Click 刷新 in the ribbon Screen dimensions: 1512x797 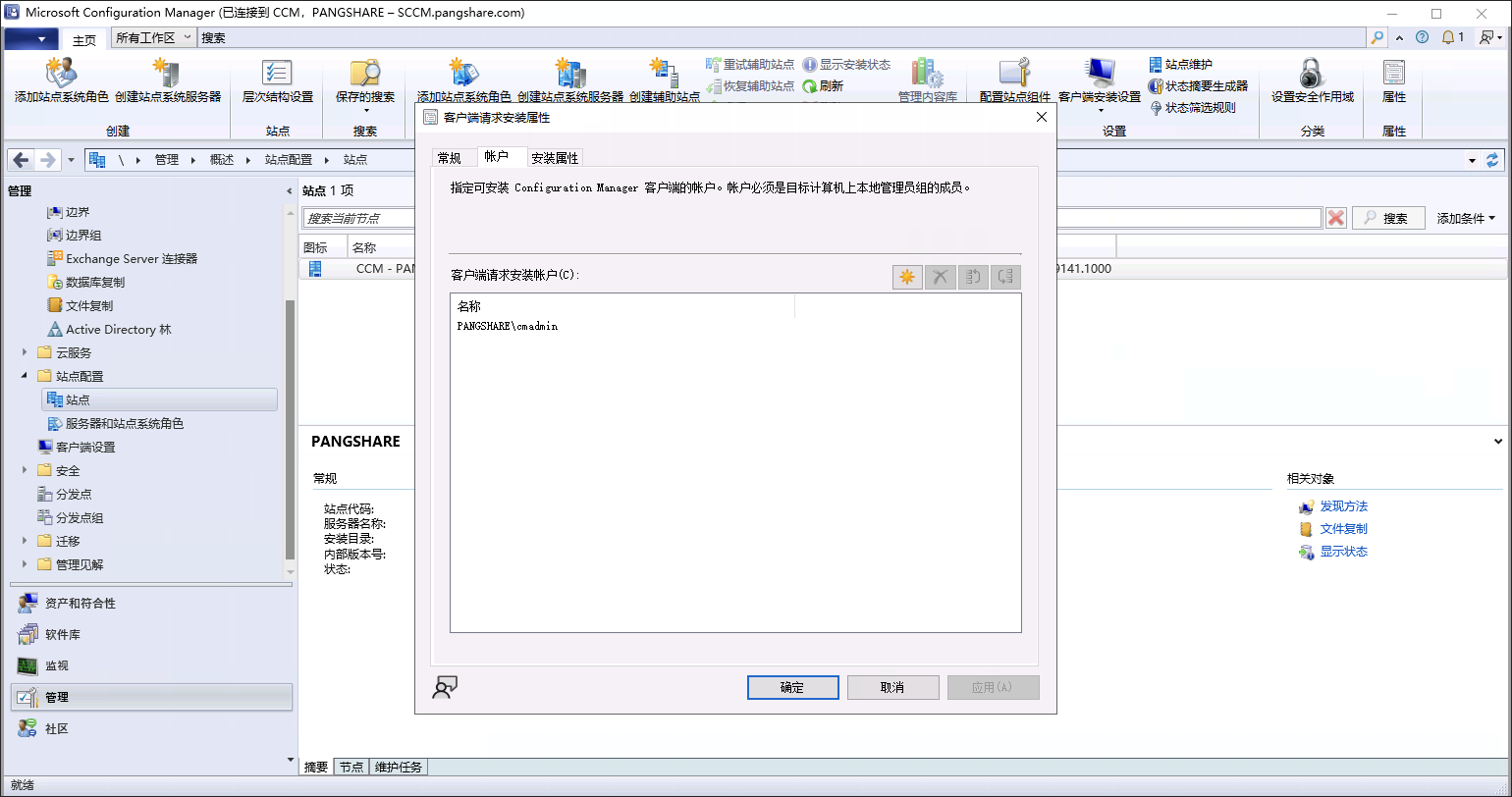click(x=823, y=85)
